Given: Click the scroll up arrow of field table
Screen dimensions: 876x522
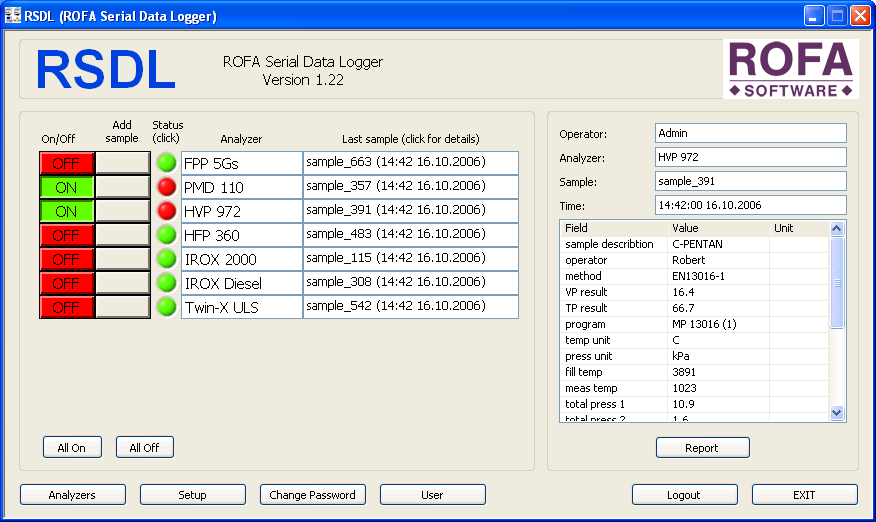Looking at the screenshot, I should (836, 229).
